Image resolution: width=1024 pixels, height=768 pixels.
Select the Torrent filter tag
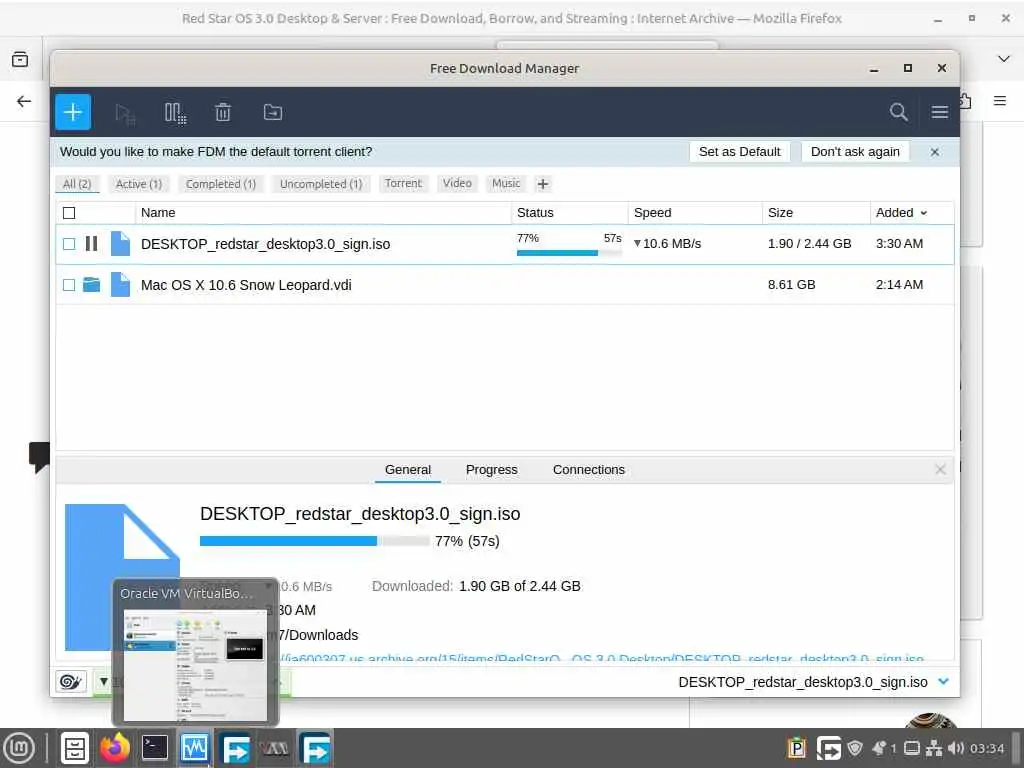403,184
